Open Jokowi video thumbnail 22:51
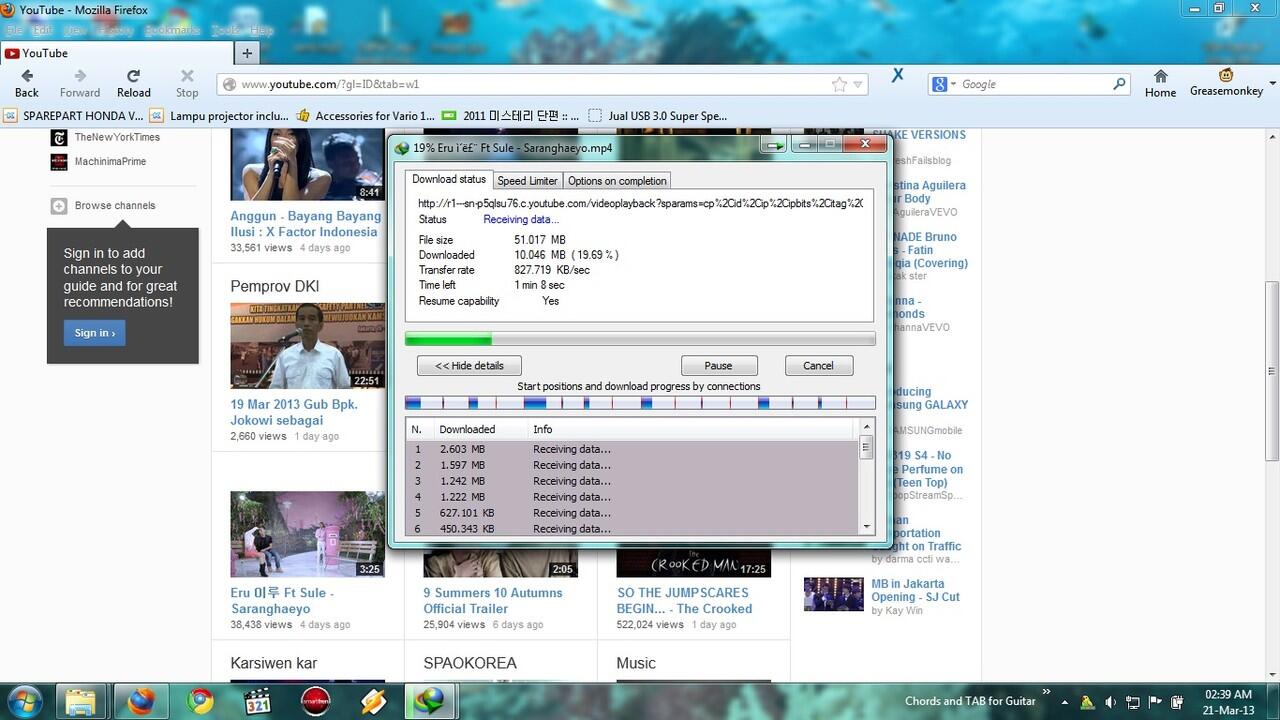This screenshot has width=1280, height=720. pyautogui.click(x=307, y=346)
